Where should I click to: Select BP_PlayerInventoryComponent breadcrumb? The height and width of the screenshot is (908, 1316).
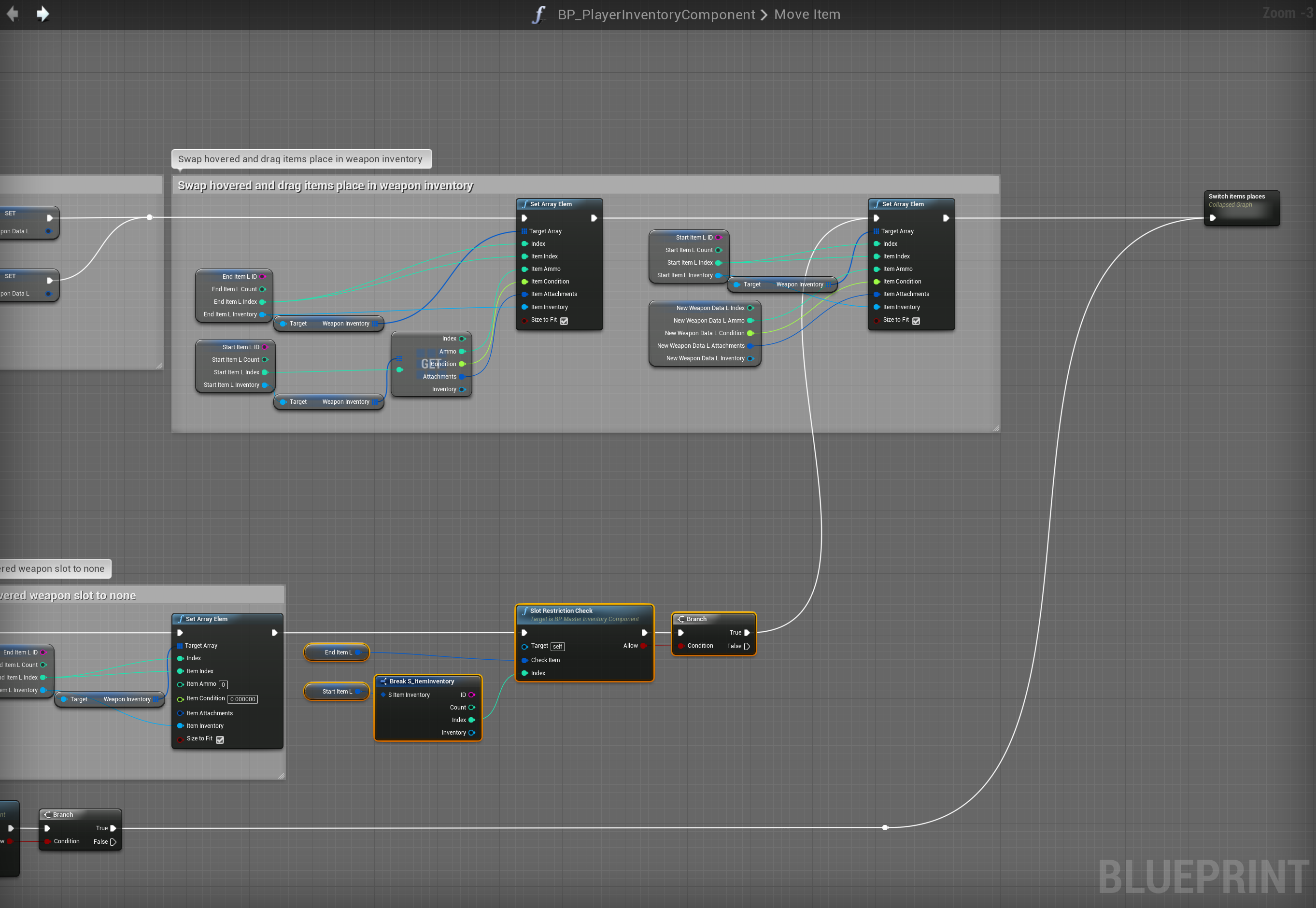click(x=656, y=15)
